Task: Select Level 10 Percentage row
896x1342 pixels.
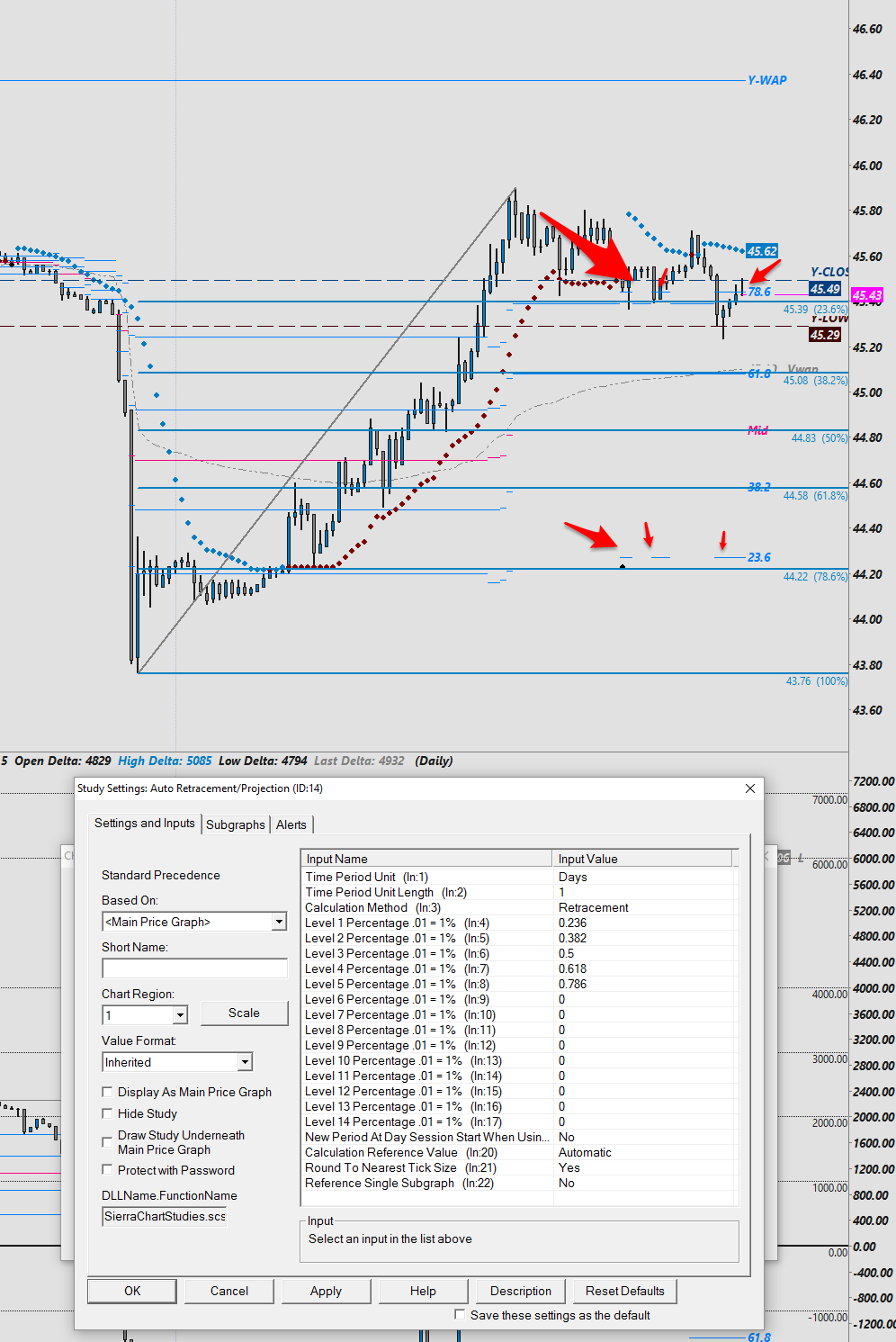Action: (x=519, y=1060)
